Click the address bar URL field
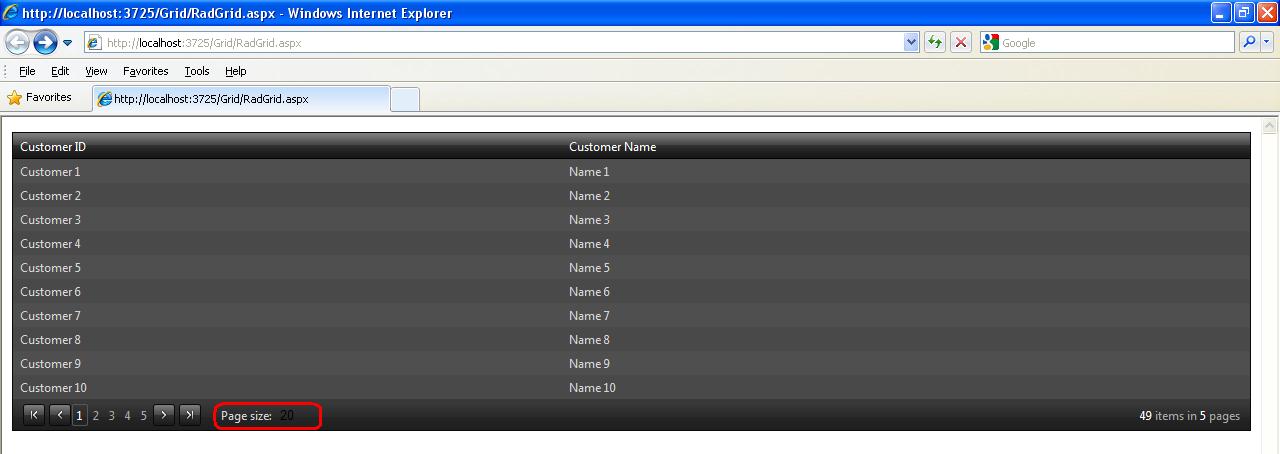The width and height of the screenshot is (1280, 454). coord(494,43)
